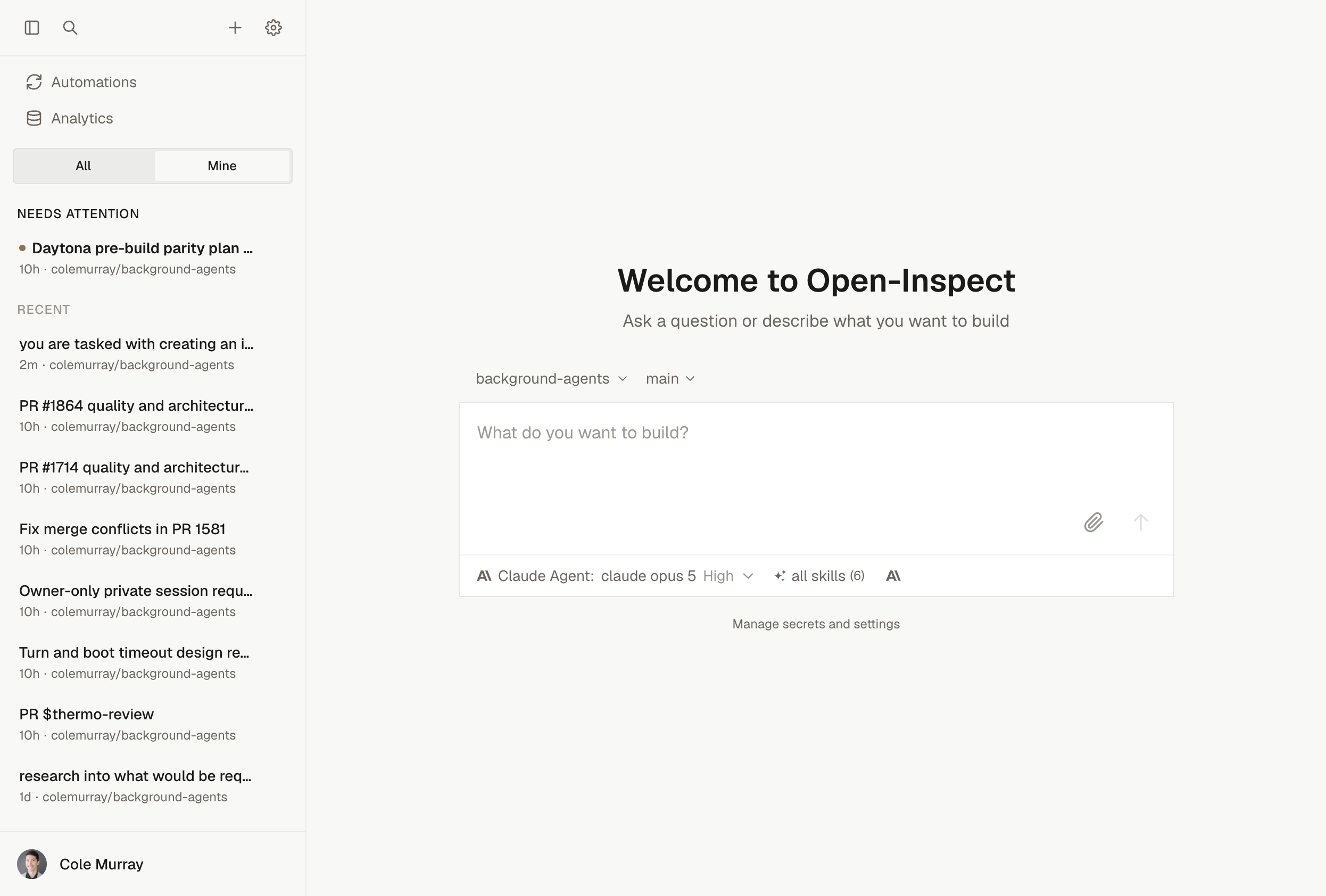Open Manage secrets and settings link

click(816, 624)
